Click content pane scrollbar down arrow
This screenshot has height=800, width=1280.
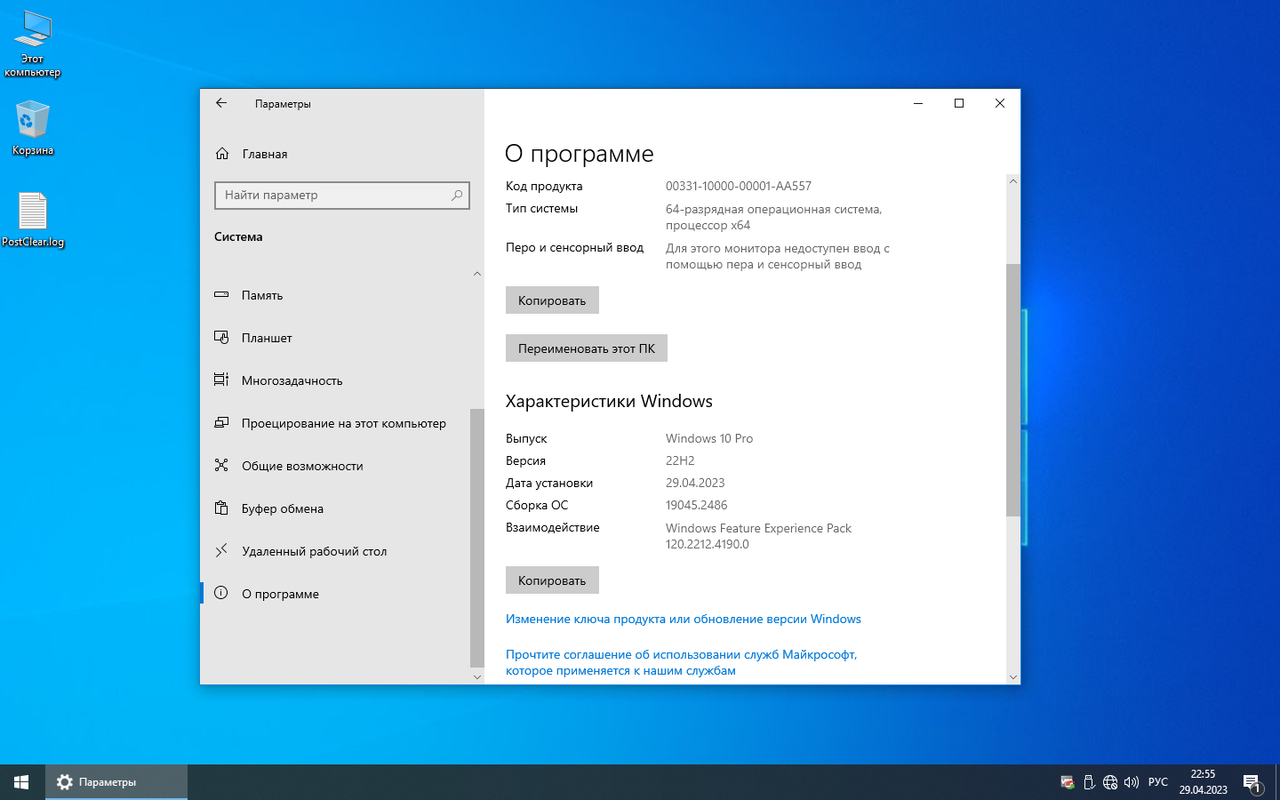(x=1013, y=677)
